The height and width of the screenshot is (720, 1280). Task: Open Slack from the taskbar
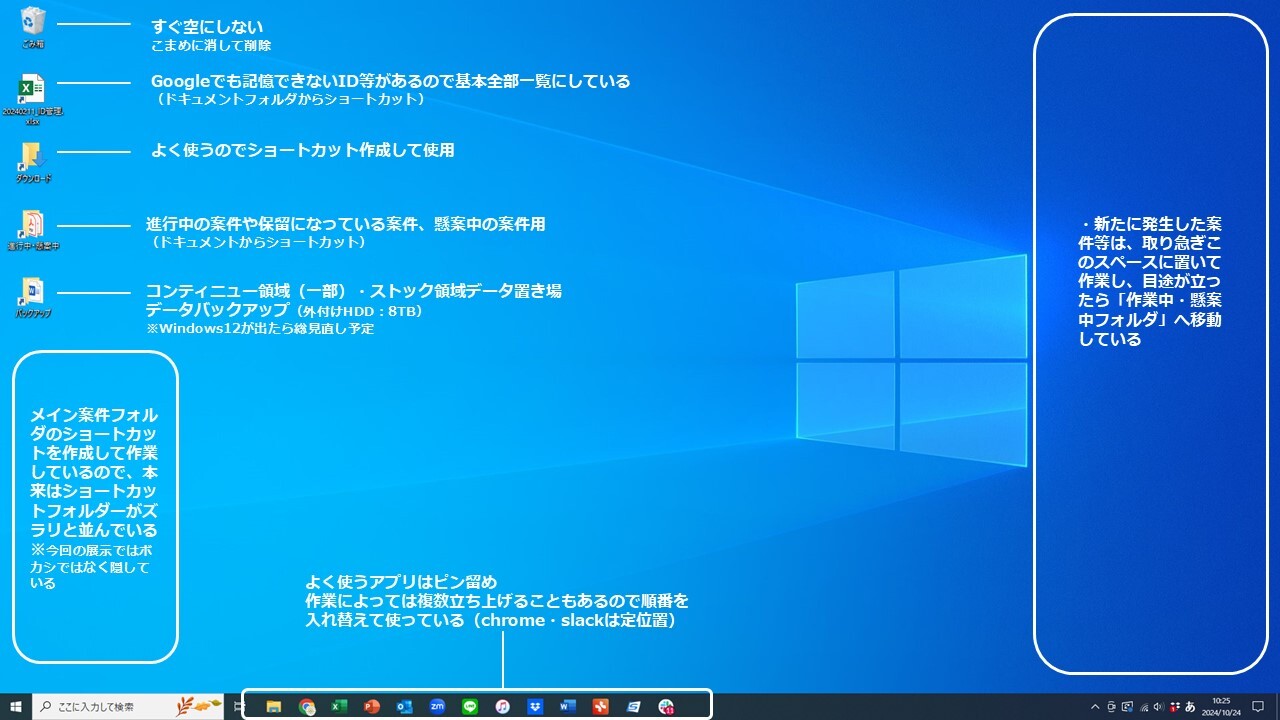point(666,707)
